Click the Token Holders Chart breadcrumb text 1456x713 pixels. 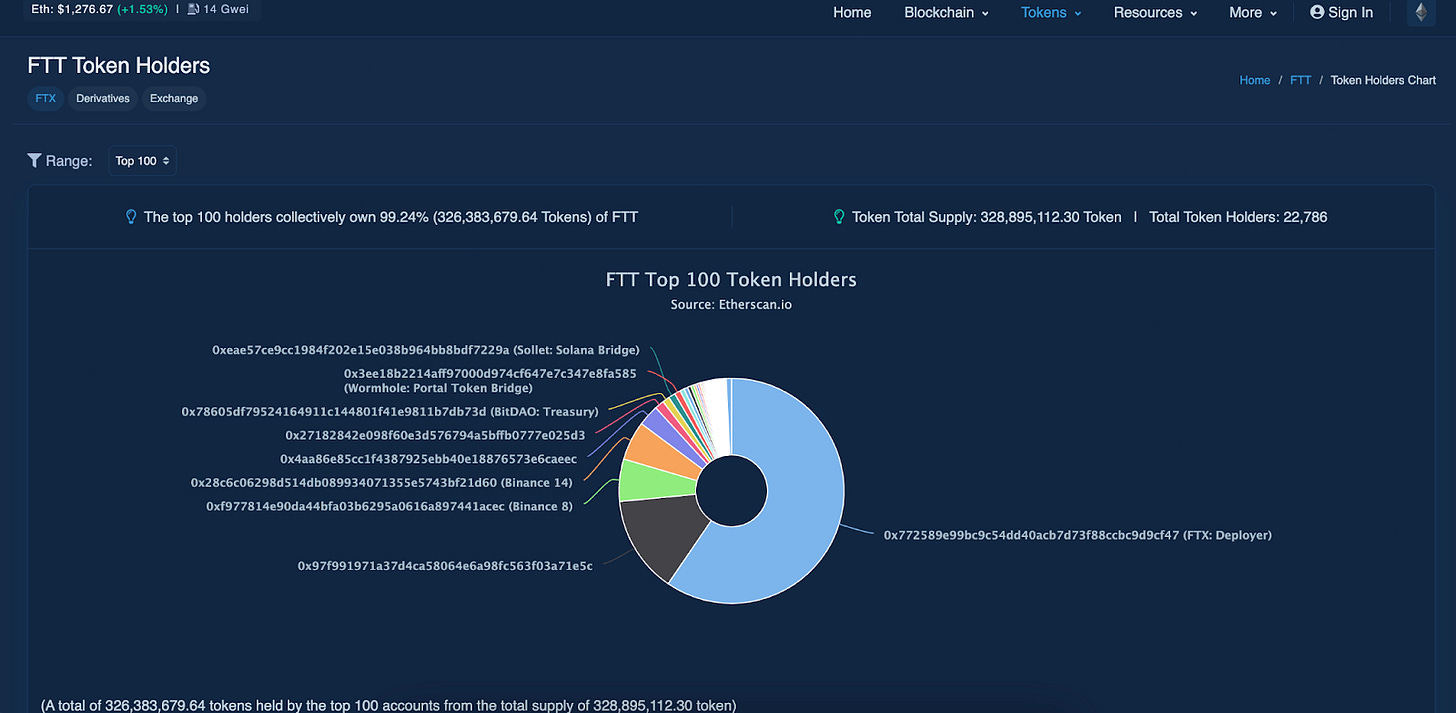click(x=1383, y=80)
